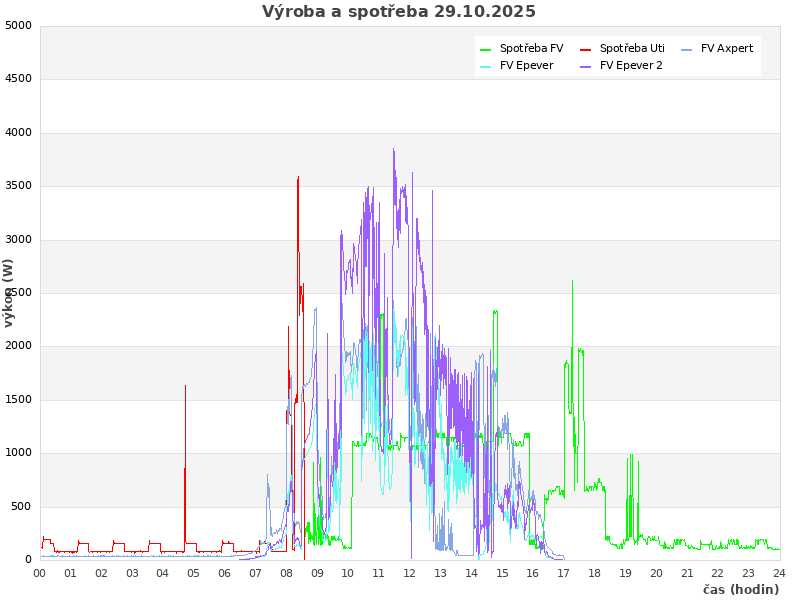Click the purple FV Epever 2 legend swatch
The width and height of the screenshot is (800, 600).
tap(586, 66)
